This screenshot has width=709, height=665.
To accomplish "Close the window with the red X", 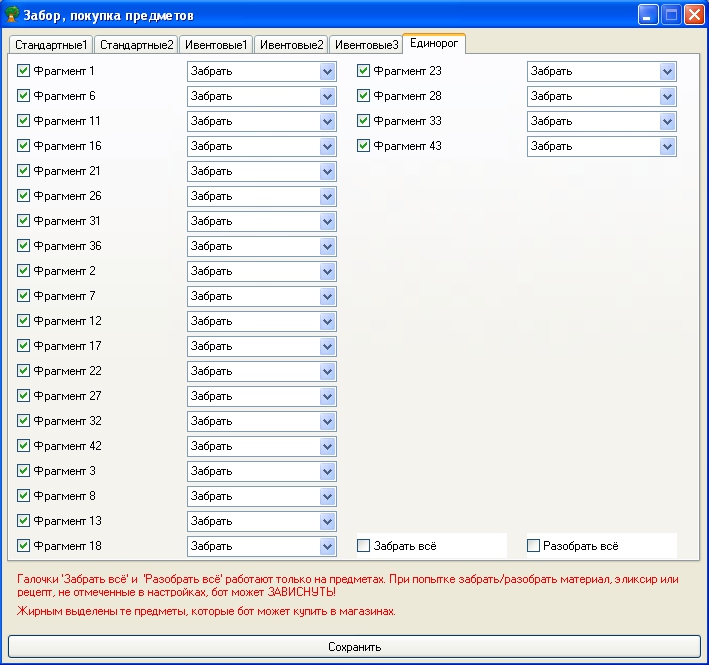I will click(x=693, y=15).
